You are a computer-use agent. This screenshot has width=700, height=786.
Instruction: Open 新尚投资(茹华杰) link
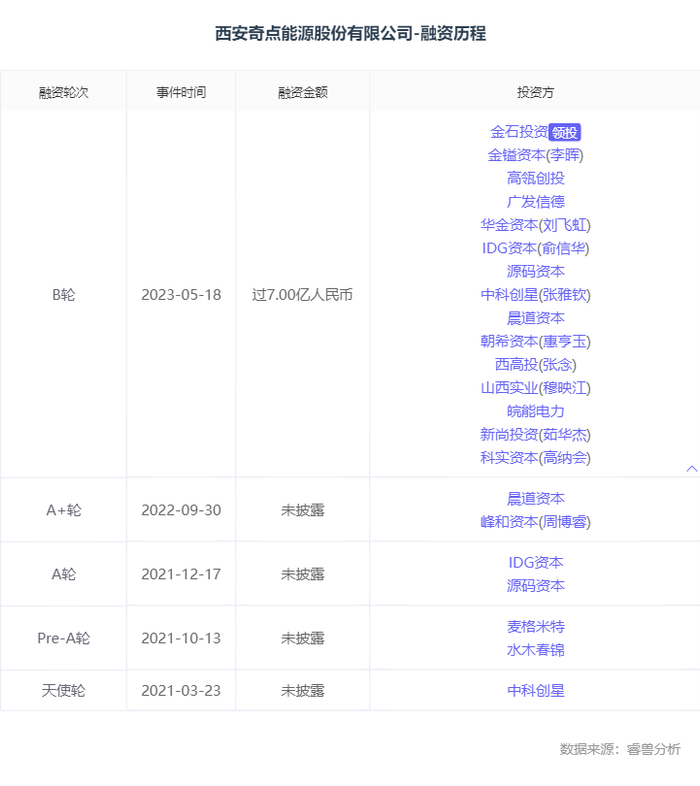(x=536, y=435)
